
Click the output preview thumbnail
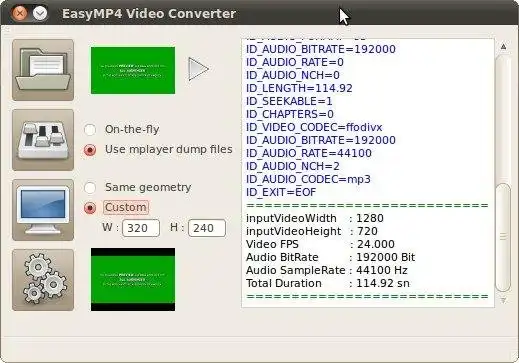tap(133, 279)
